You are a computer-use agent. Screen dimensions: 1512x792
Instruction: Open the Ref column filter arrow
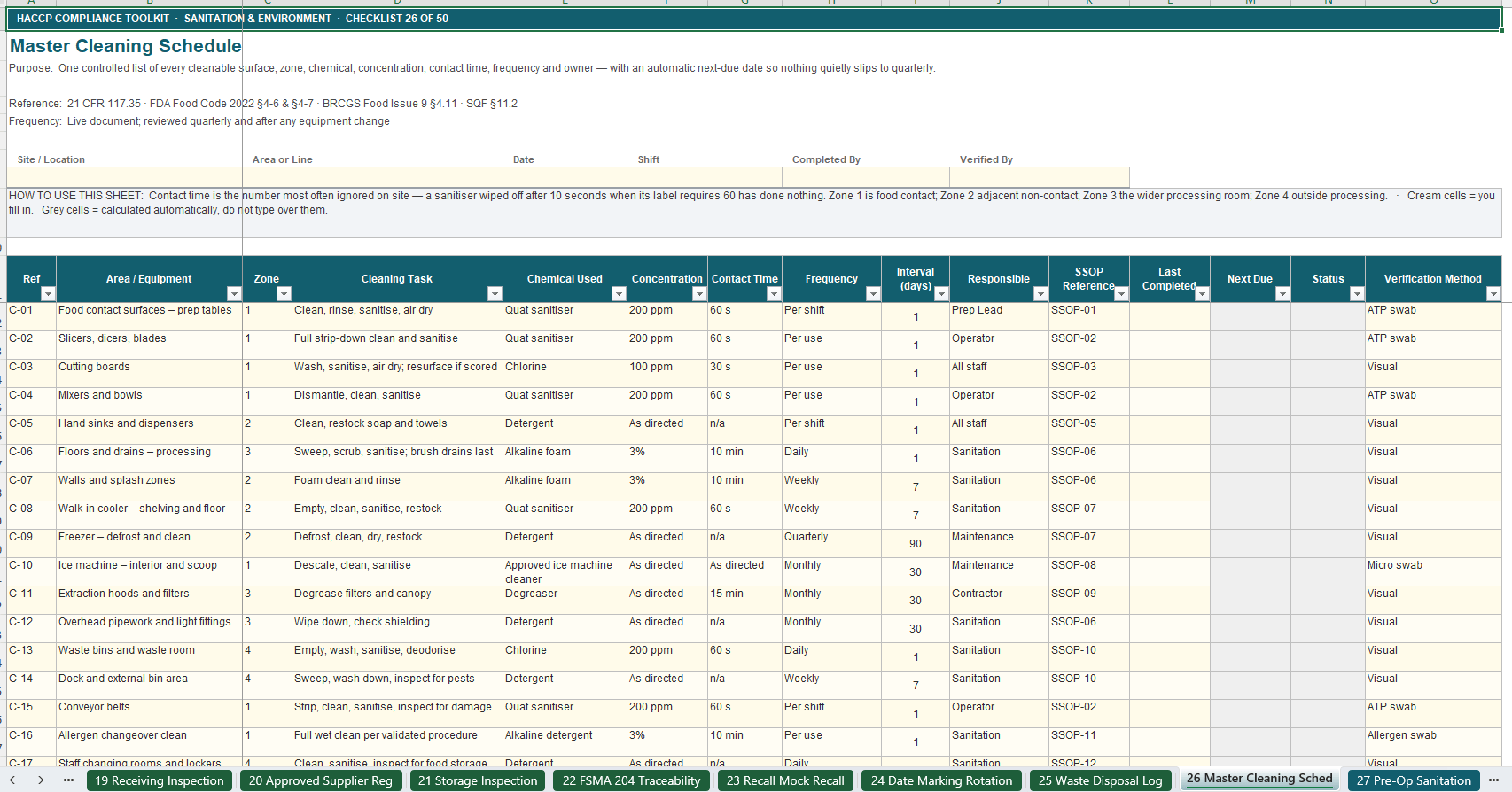49,294
